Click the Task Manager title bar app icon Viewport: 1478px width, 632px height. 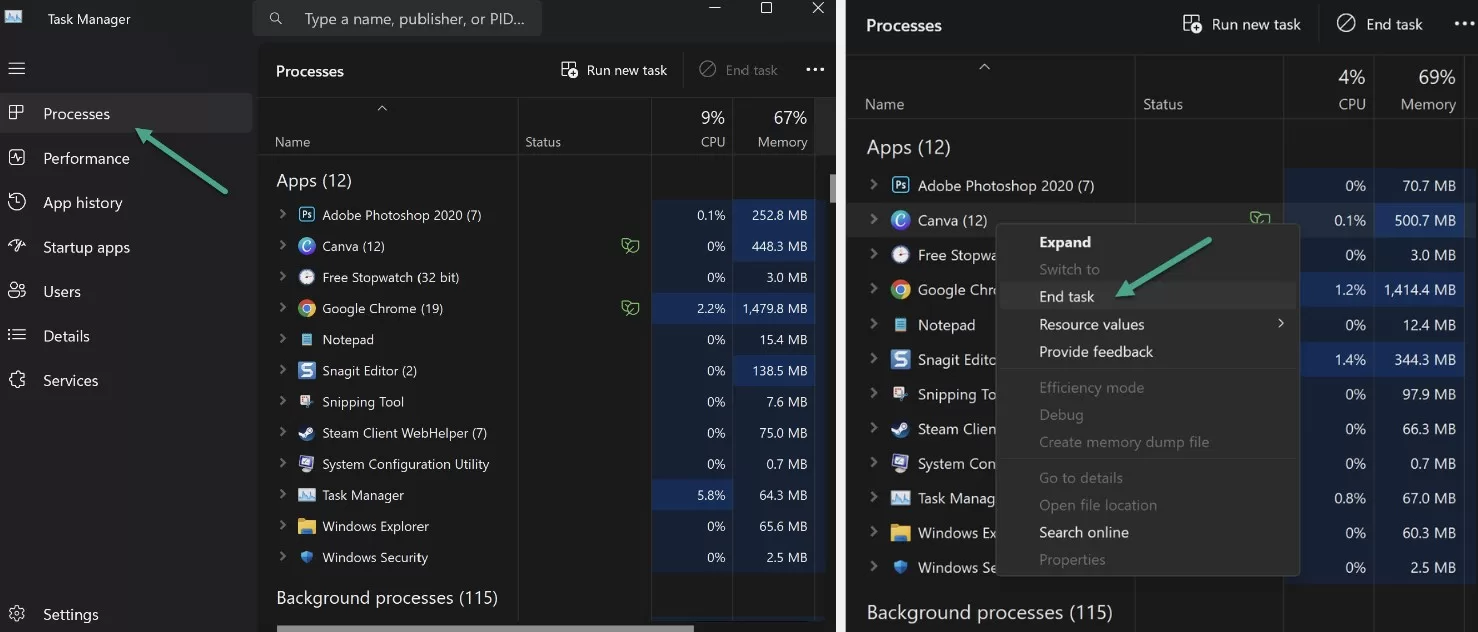(14, 18)
